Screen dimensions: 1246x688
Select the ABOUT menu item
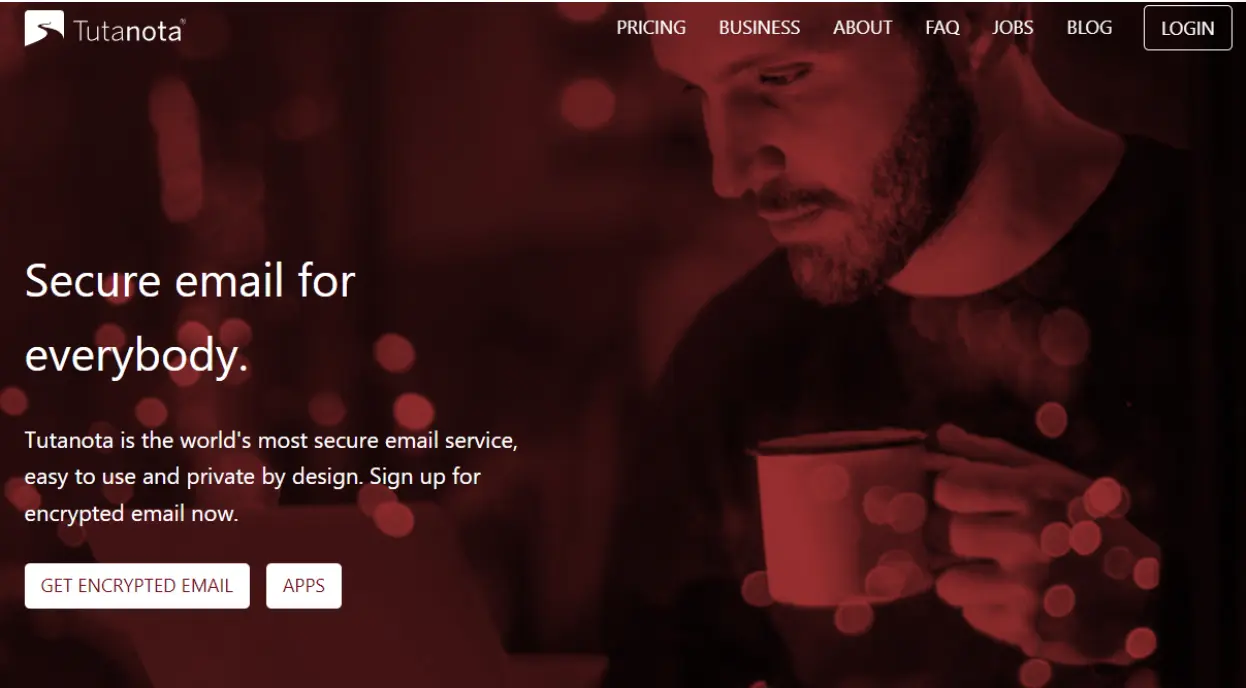coord(862,28)
